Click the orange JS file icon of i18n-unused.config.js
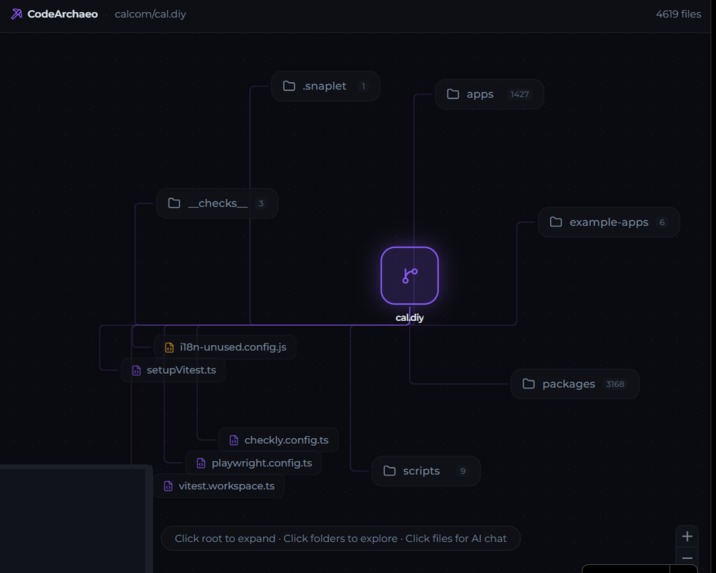Image resolution: width=716 pixels, height=573 pixels. [x=169, y=347]
